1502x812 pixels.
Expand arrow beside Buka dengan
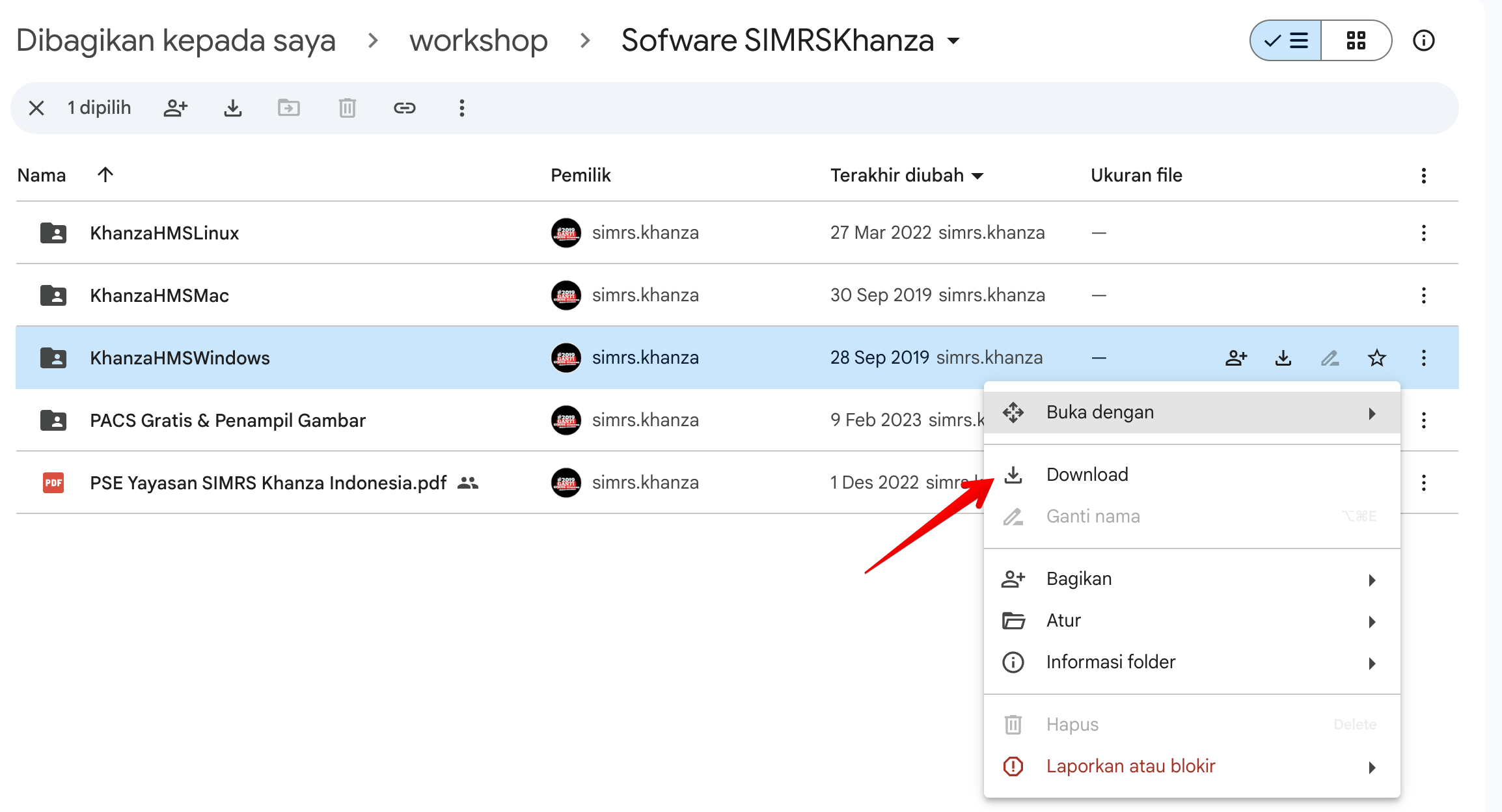point(1372,414)
